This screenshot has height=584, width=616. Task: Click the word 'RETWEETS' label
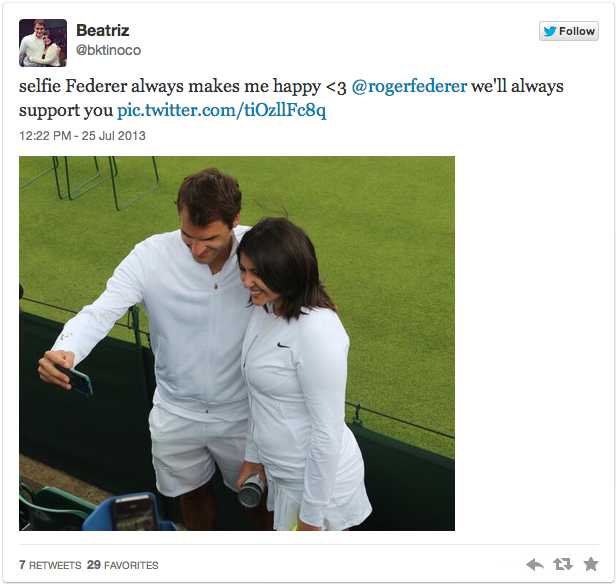[x=55, y=566]
